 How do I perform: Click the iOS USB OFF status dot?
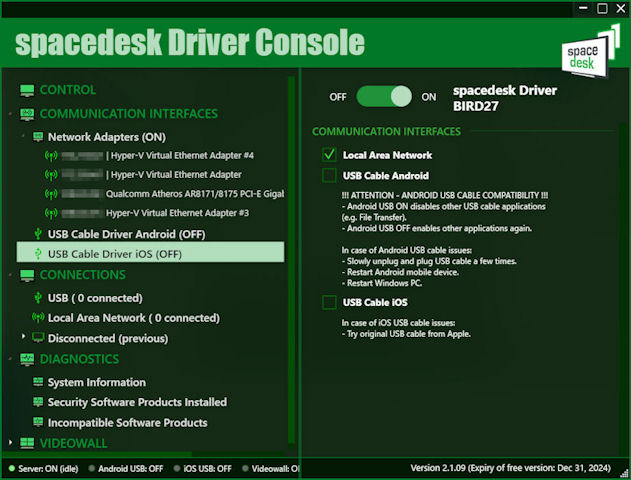pyautogui.click(x=177, y=468)
